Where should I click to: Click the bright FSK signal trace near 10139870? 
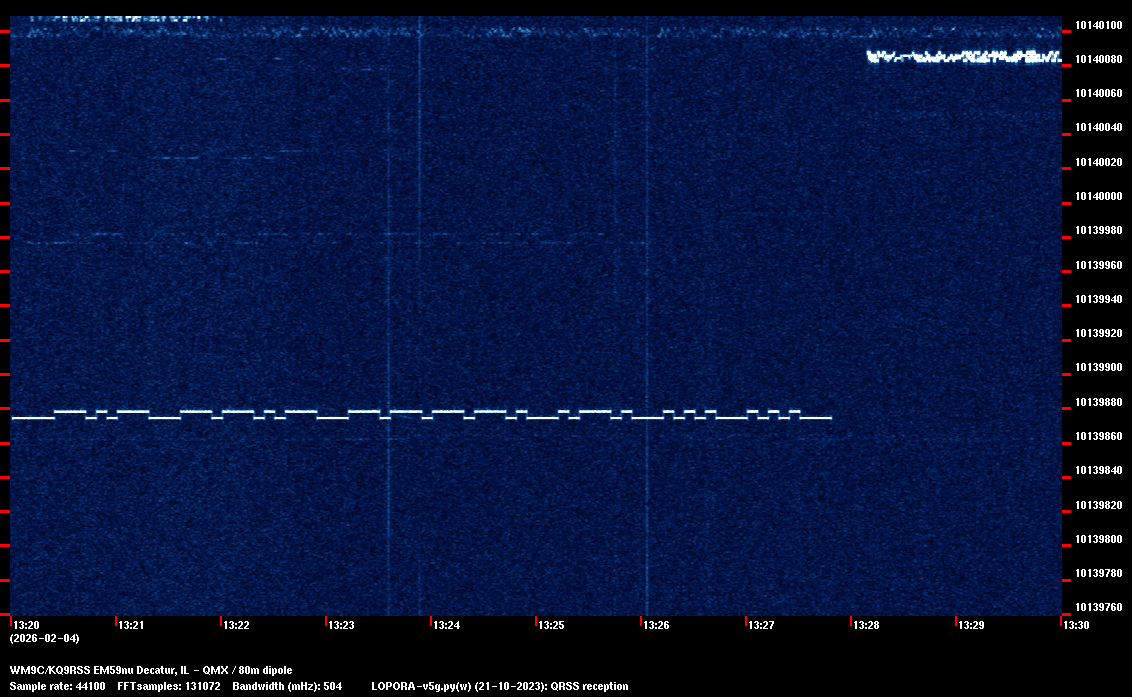tap(420, 414)
